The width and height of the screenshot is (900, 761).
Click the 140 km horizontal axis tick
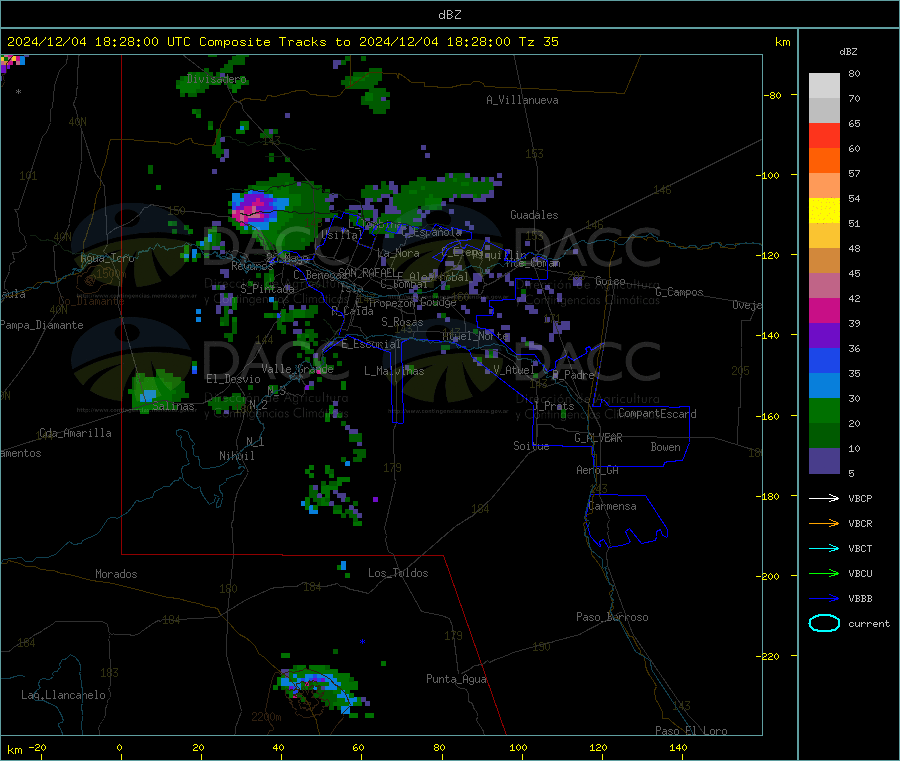tap(678, 747)
